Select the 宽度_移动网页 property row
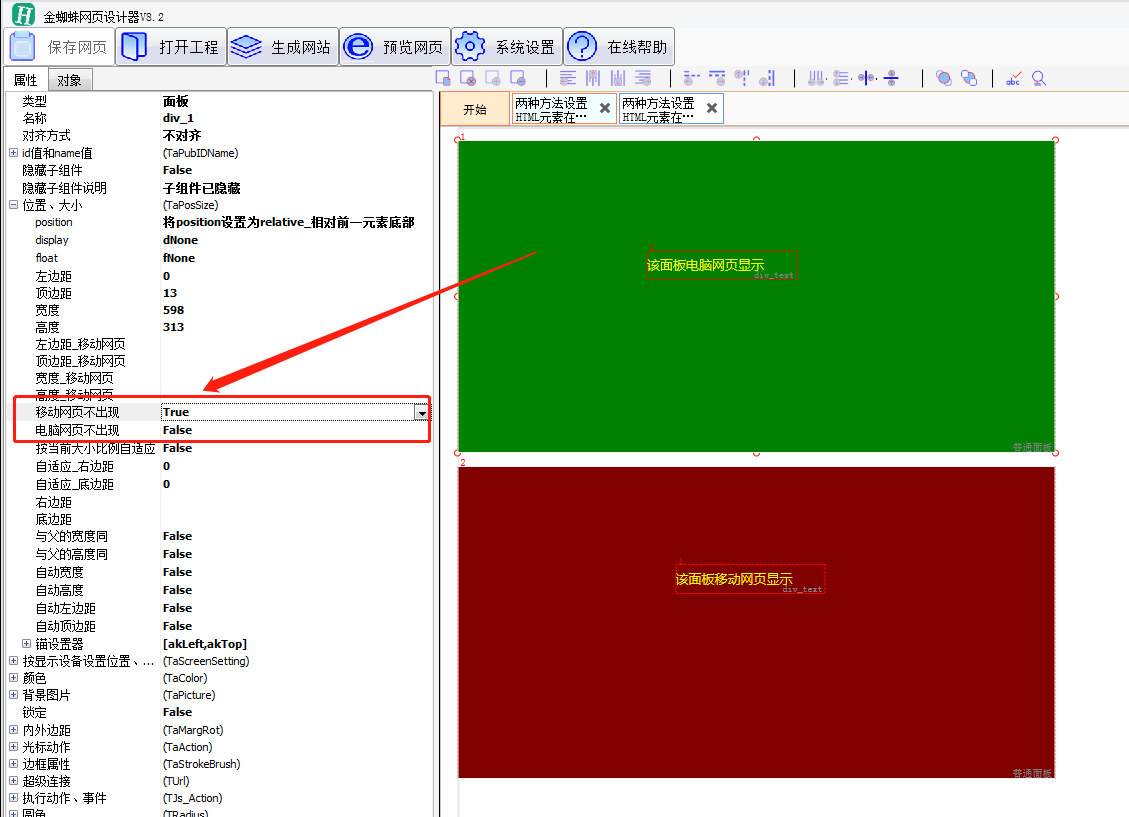 [x=219, y=378]
